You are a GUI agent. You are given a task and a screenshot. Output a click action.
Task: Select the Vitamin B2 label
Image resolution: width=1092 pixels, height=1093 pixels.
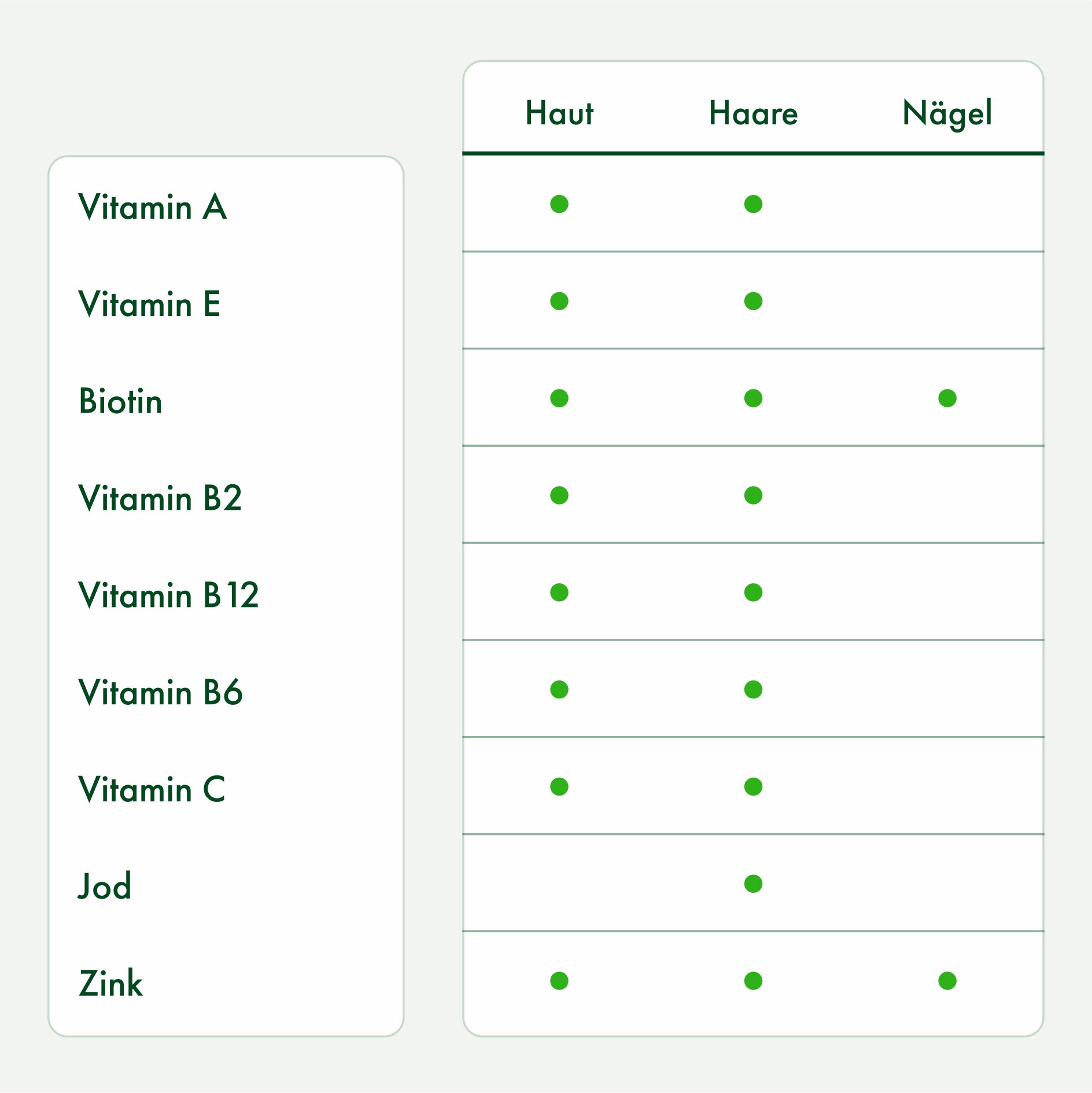(x=160, y=498)
